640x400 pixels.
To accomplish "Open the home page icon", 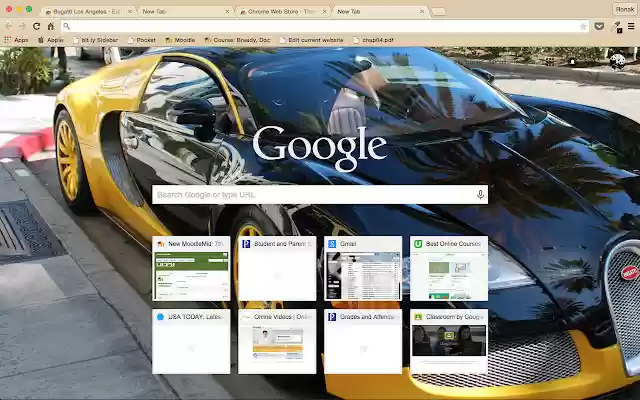I will point(51,26).
